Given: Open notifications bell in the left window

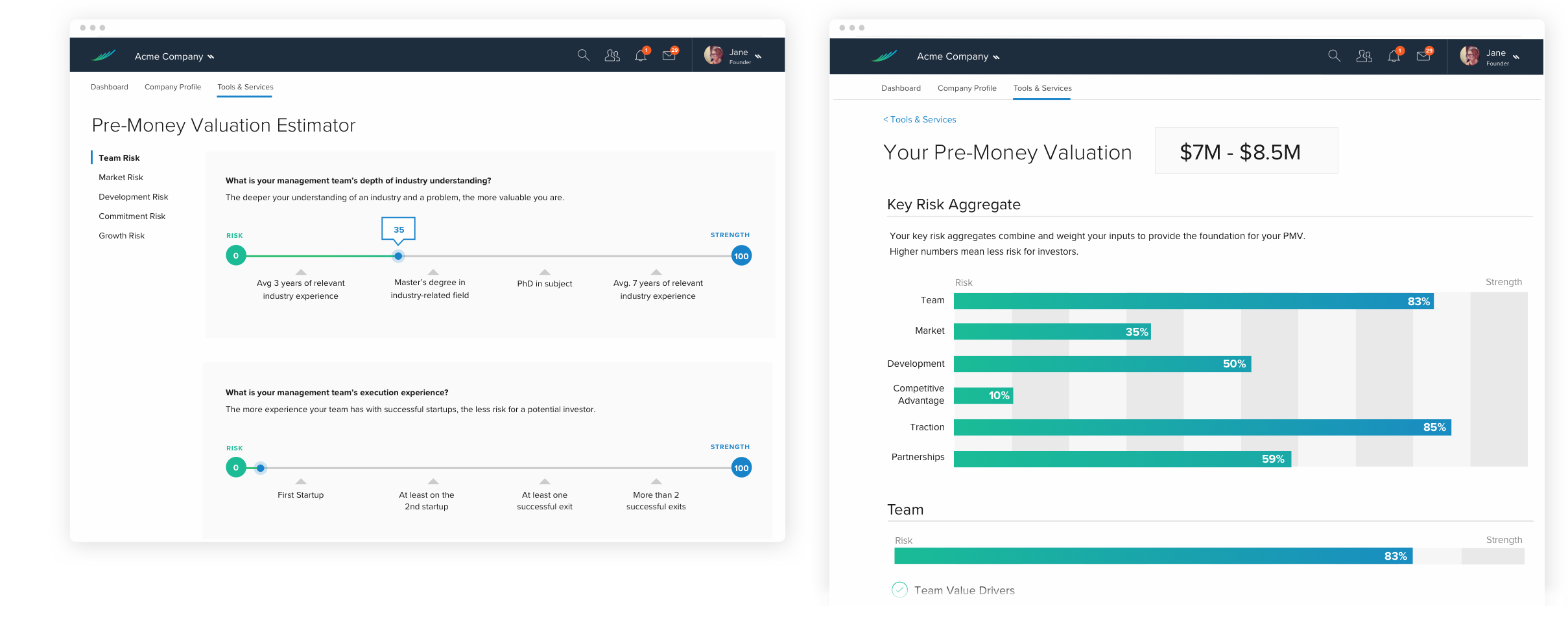Looking at the screenshot, I should [x=641, y=56].
